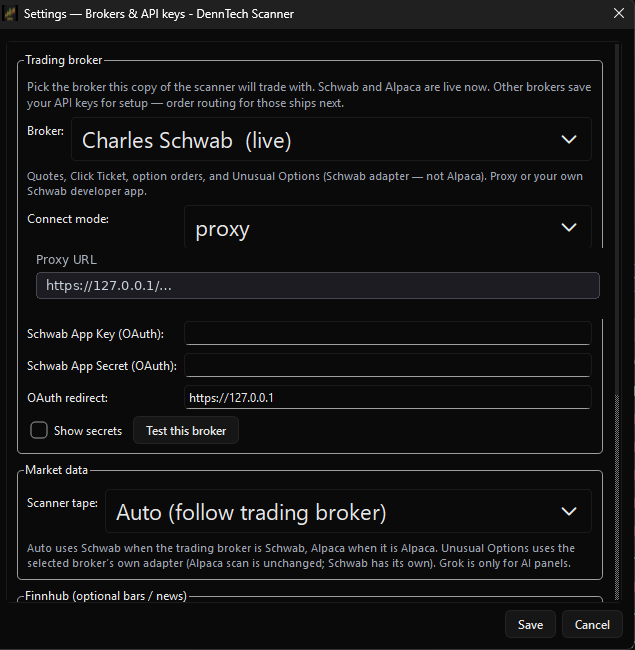The width and height of the screenshot is (635, 650).
Task: Click the Test this broker button
Action: tap(186, 430)
